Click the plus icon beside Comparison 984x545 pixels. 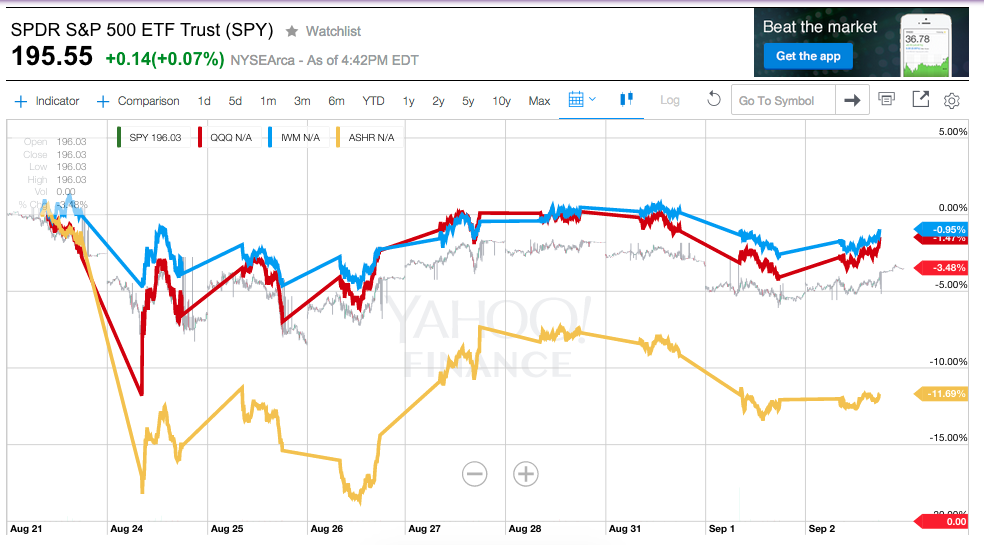tap(103, 101)
